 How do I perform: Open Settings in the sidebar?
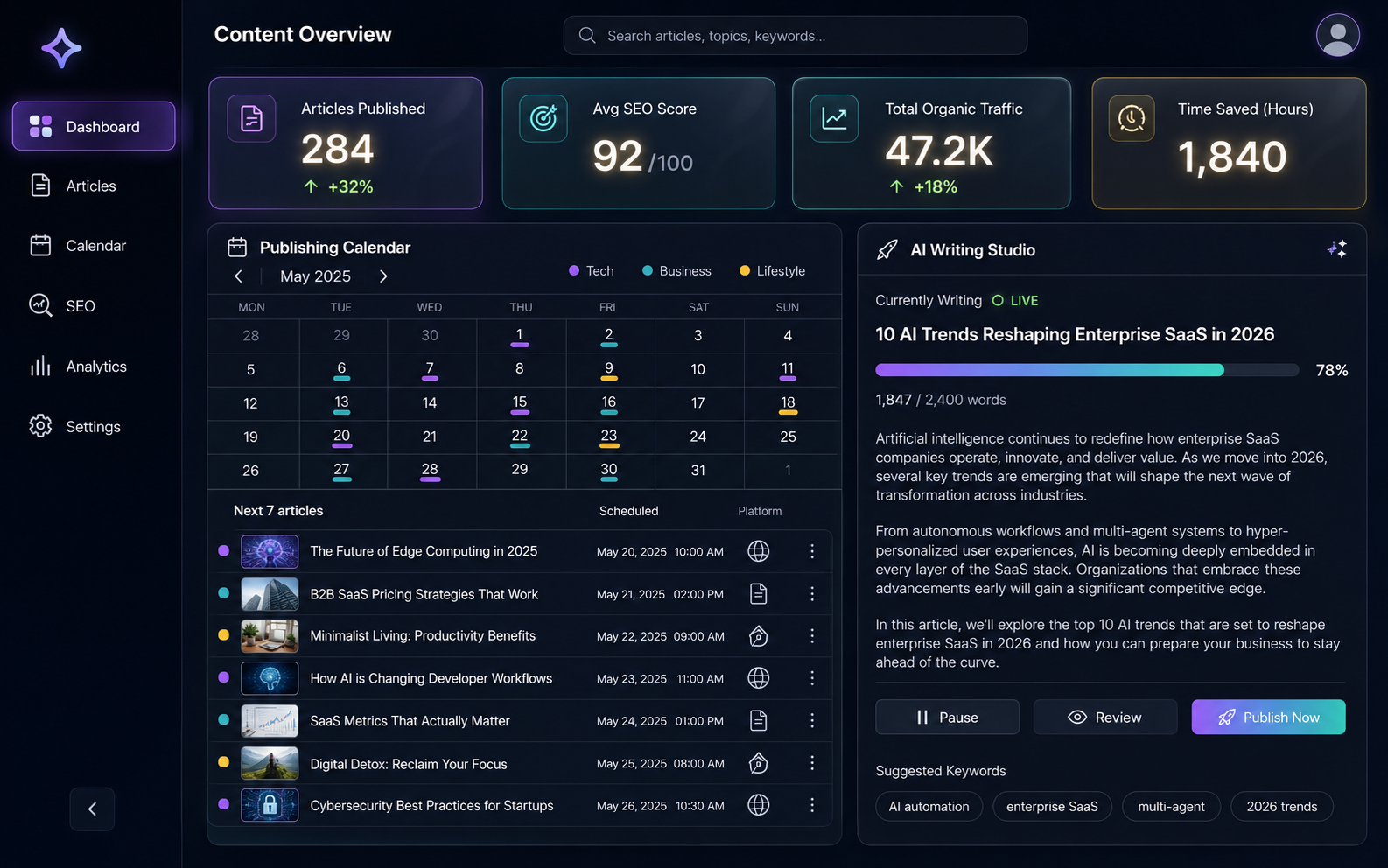[x=94, y=426]
